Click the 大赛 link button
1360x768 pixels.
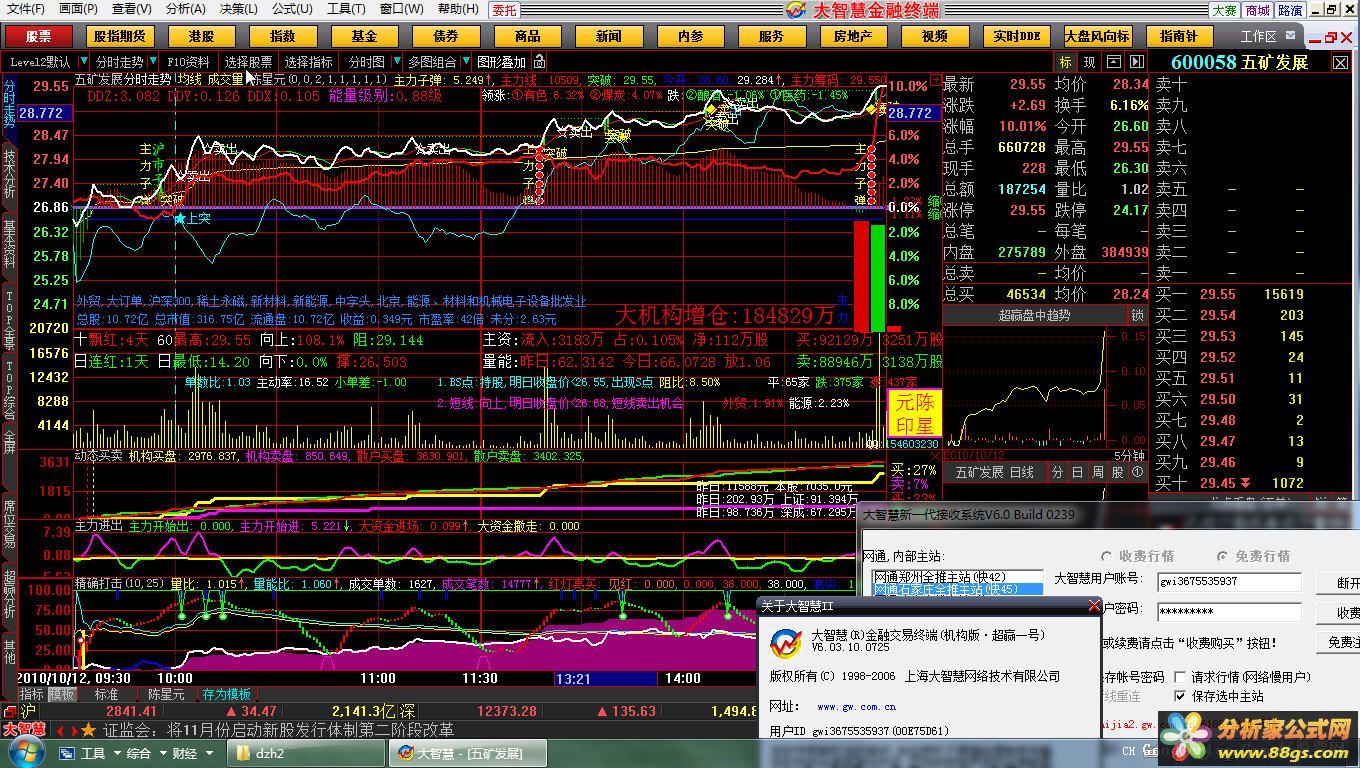[1224, 10]
